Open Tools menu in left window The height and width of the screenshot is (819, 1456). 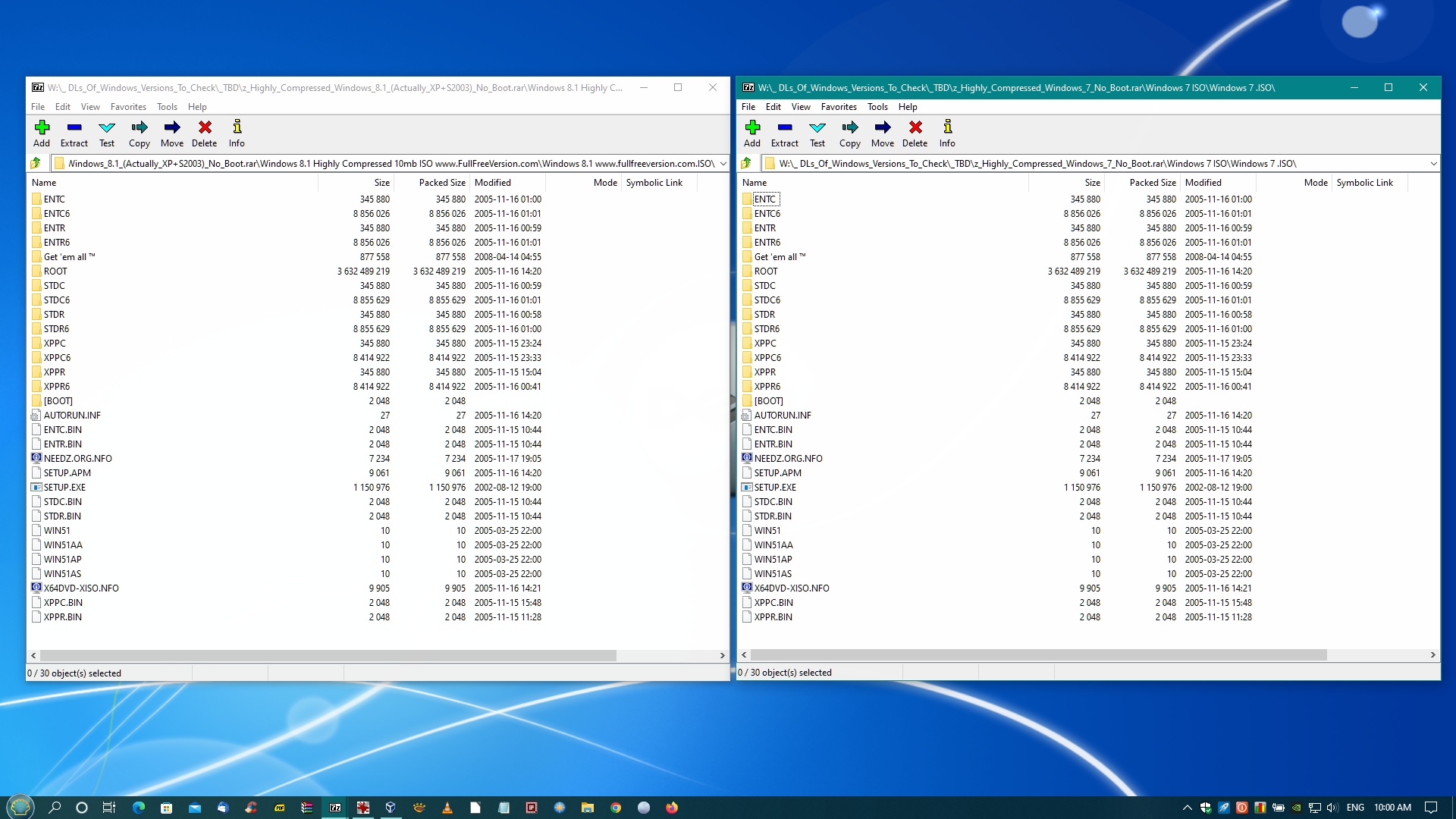pos(167,107)
